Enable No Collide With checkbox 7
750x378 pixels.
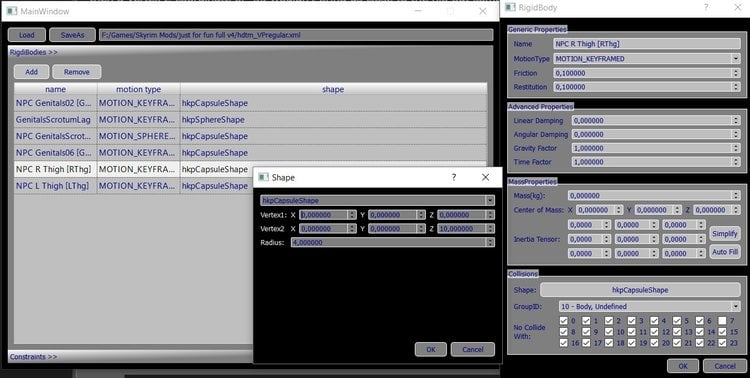point(722,321)
